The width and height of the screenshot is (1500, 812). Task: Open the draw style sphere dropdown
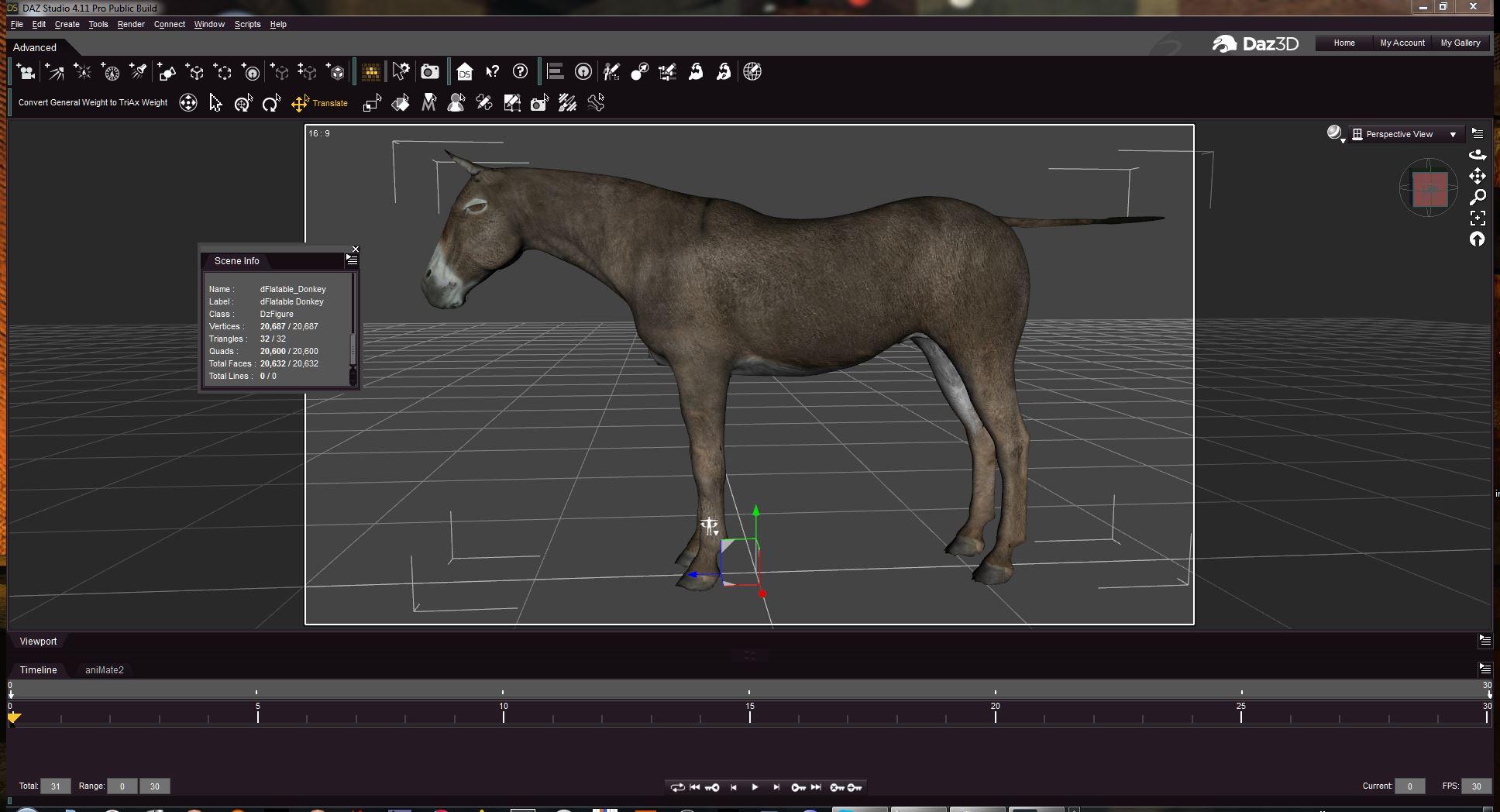pyautogui.click(x=1335, y=134)
